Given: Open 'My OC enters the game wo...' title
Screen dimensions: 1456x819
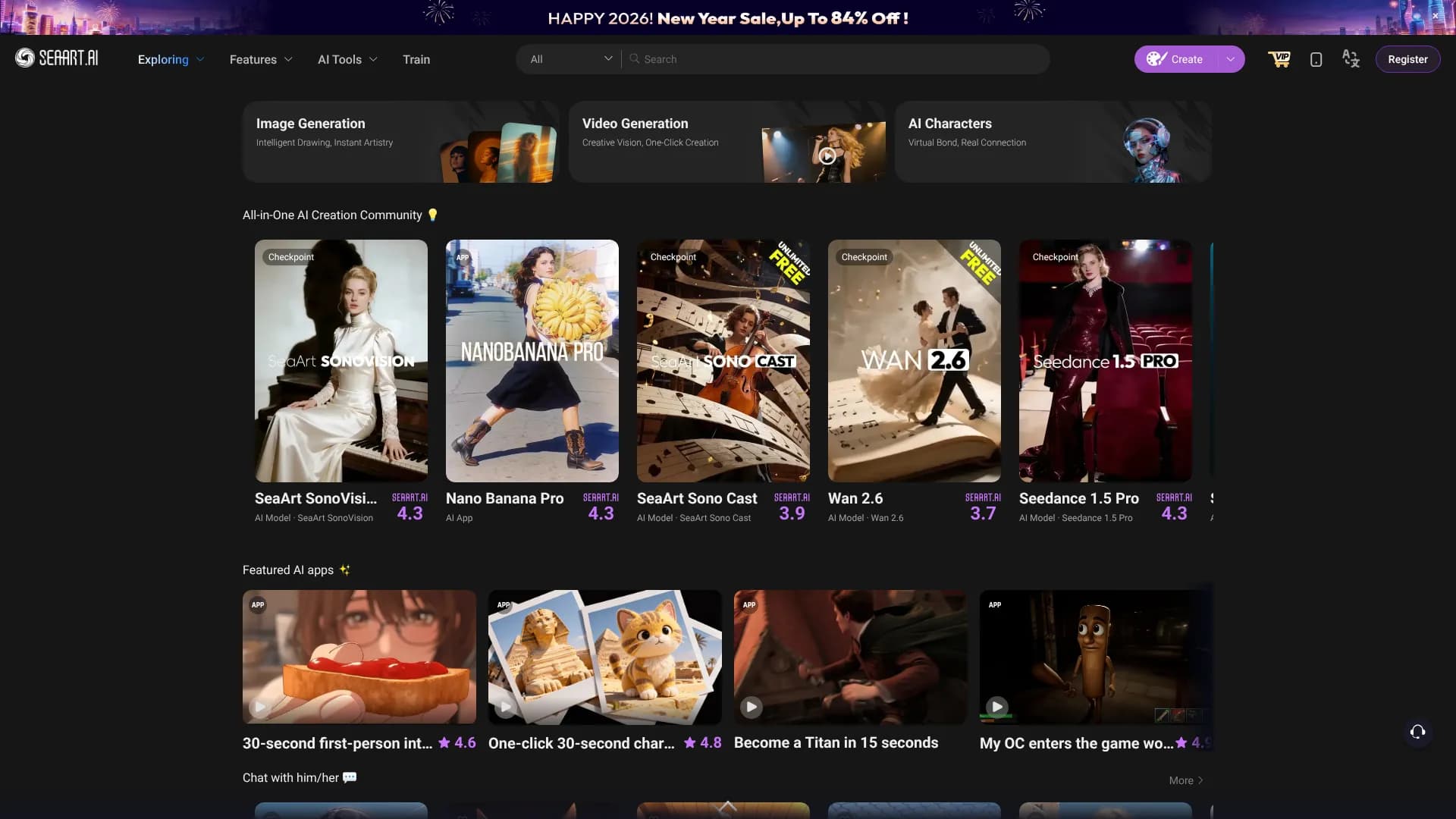Looking at the screenshot, I should pyautogui.click(x=1076, y=743).
